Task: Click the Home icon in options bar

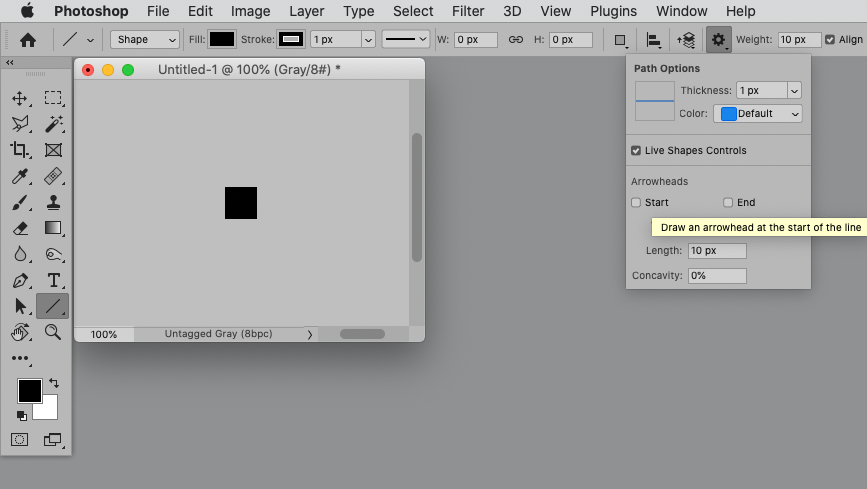Action: click(28, 40)
